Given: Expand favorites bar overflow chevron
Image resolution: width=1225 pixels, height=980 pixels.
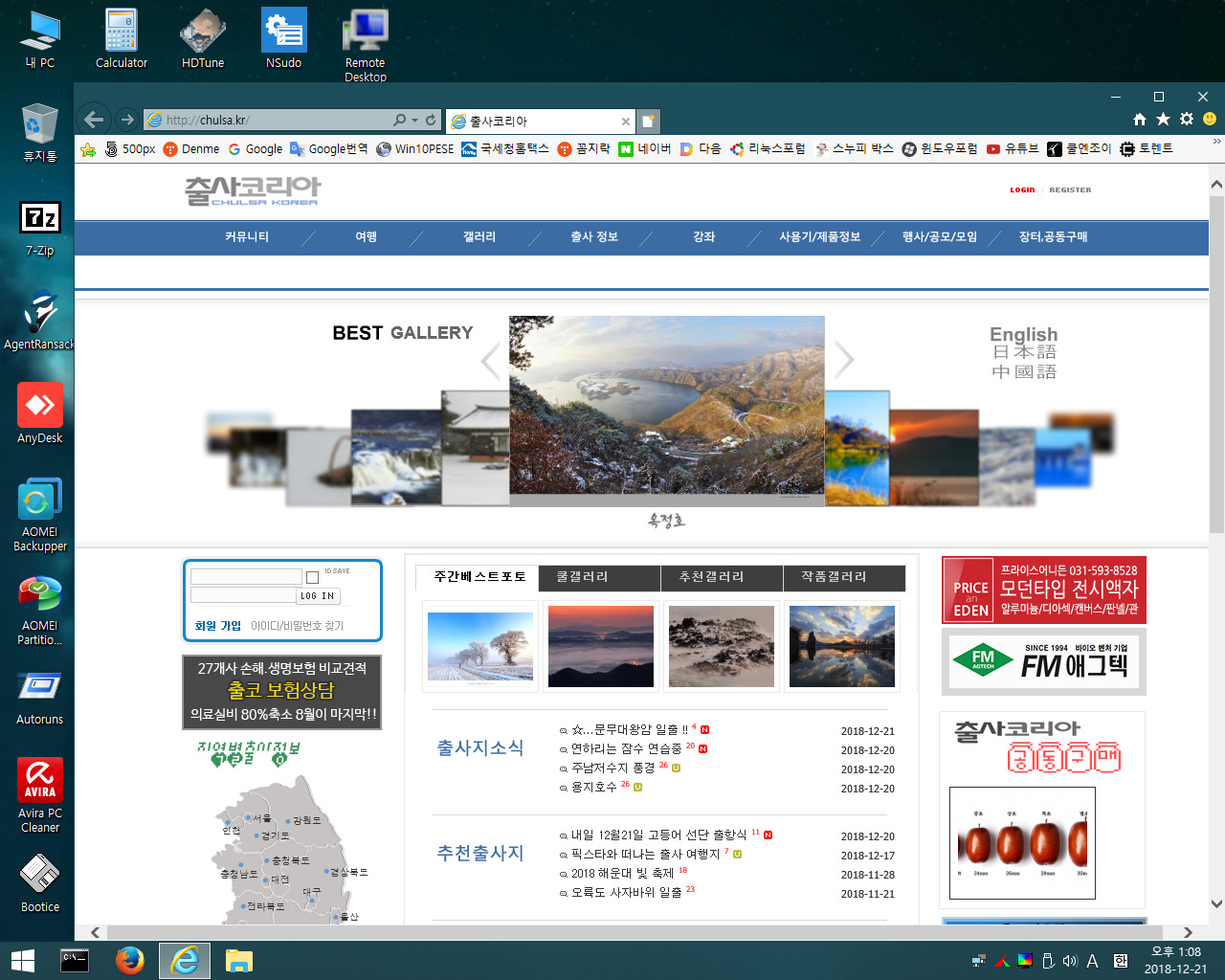Looking at the screenshot, I should coord(1216,142).
